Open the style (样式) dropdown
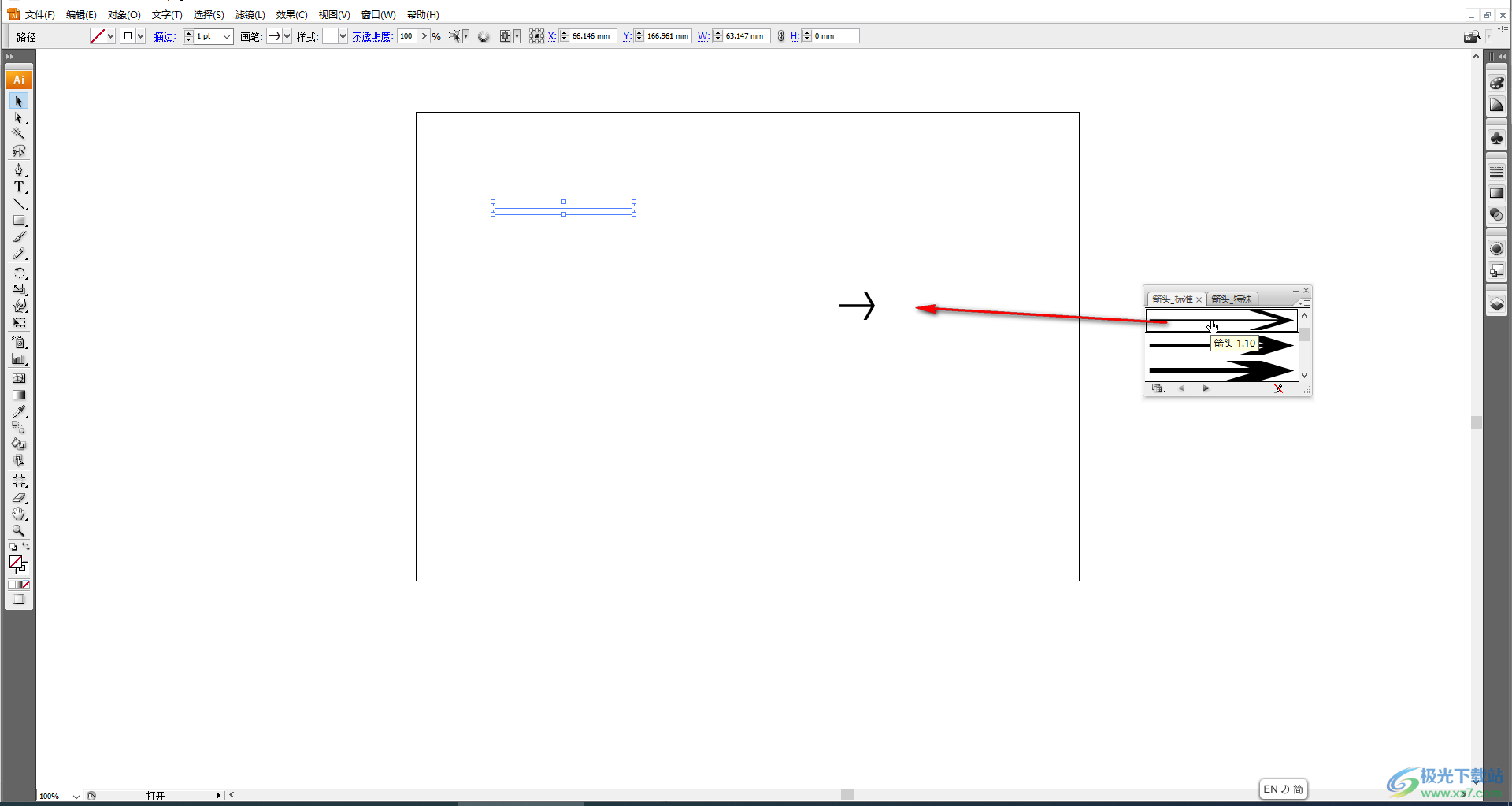The width and height of the screenshot is (1512, 806). pyautogui.click(x=343, y=36)
